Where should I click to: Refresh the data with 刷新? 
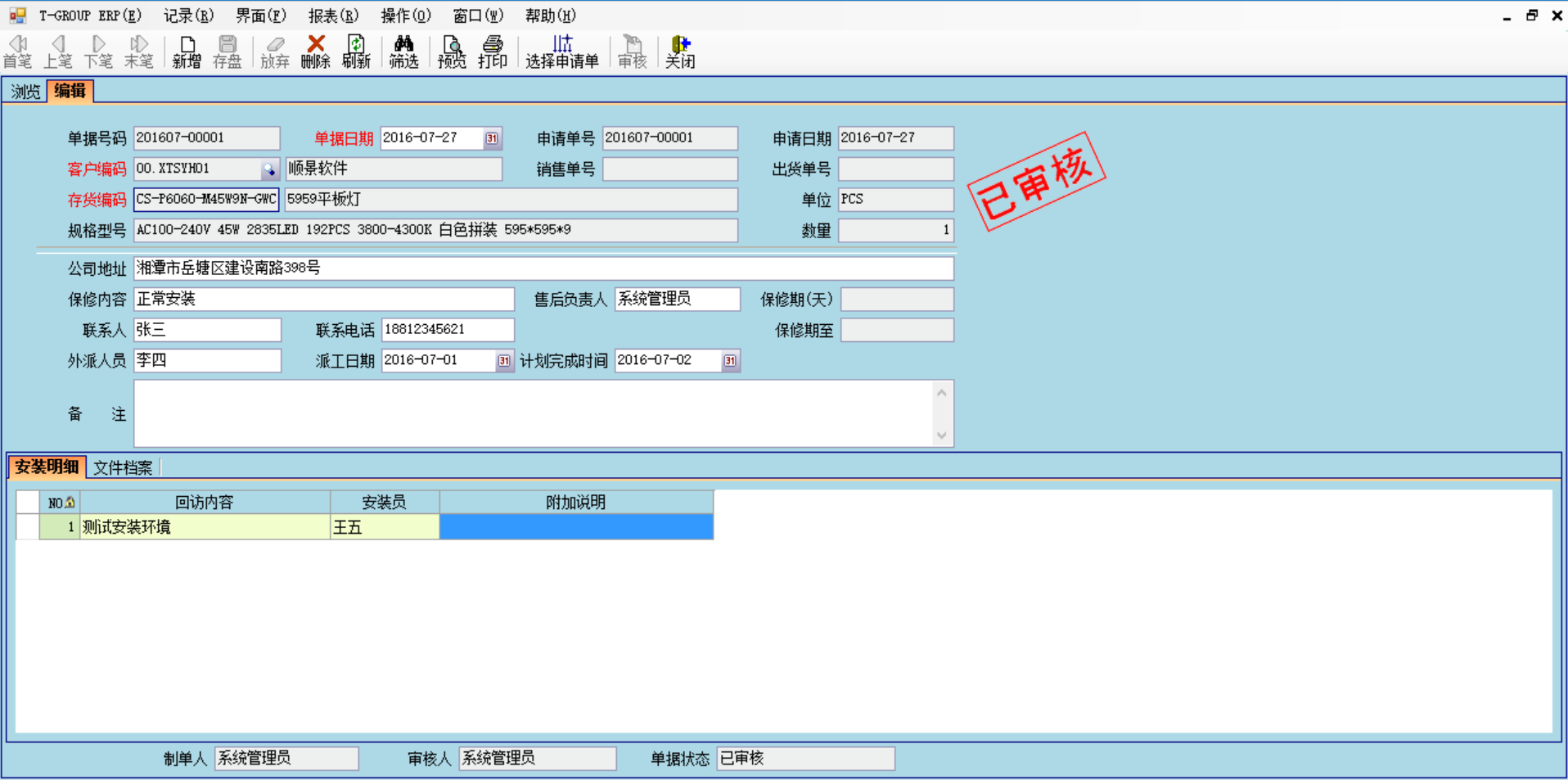pyautogui.click(x=356, y=52)
